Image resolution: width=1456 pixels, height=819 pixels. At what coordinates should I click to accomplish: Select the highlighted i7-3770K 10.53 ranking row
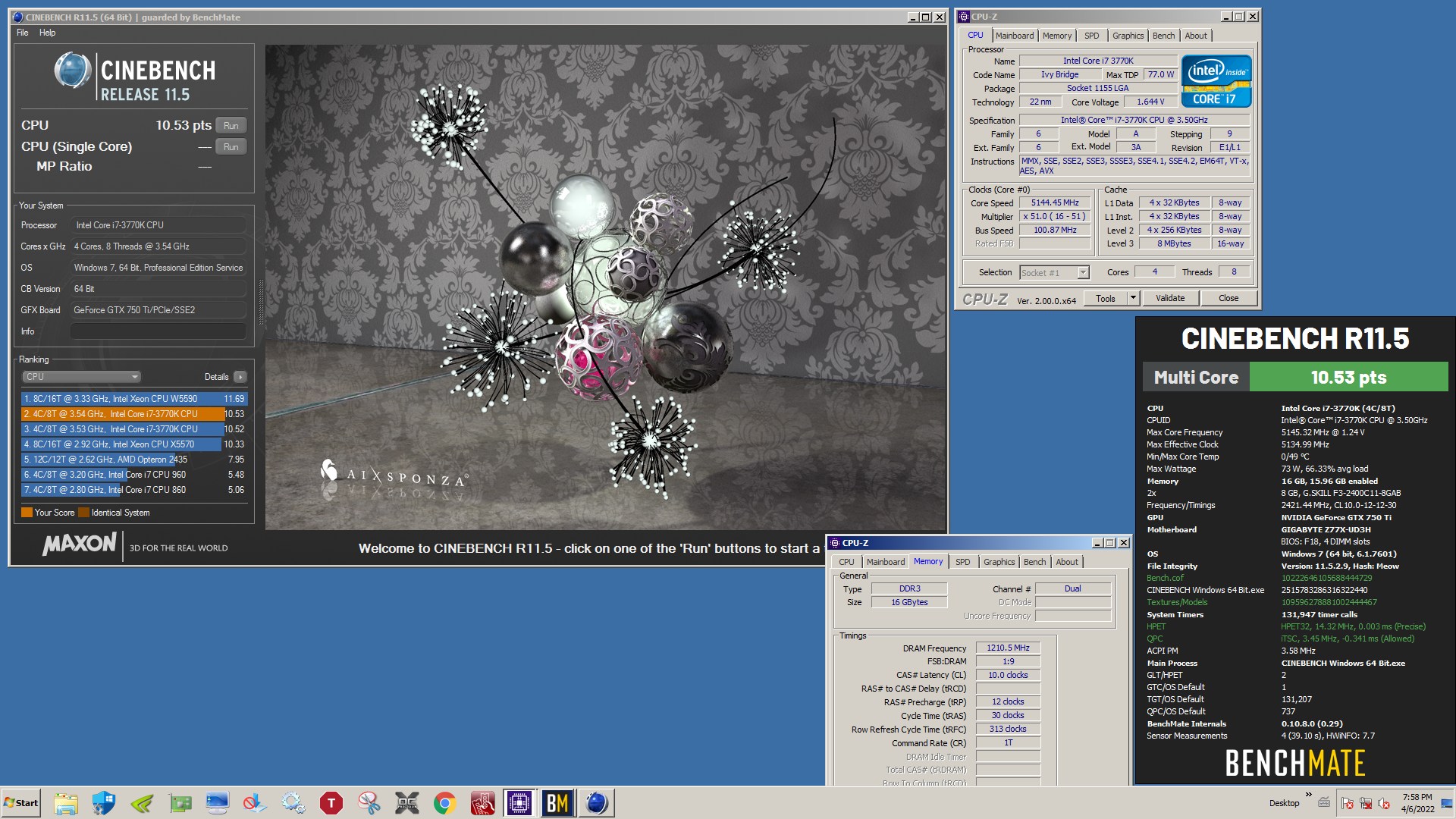(x=134, y=414)
